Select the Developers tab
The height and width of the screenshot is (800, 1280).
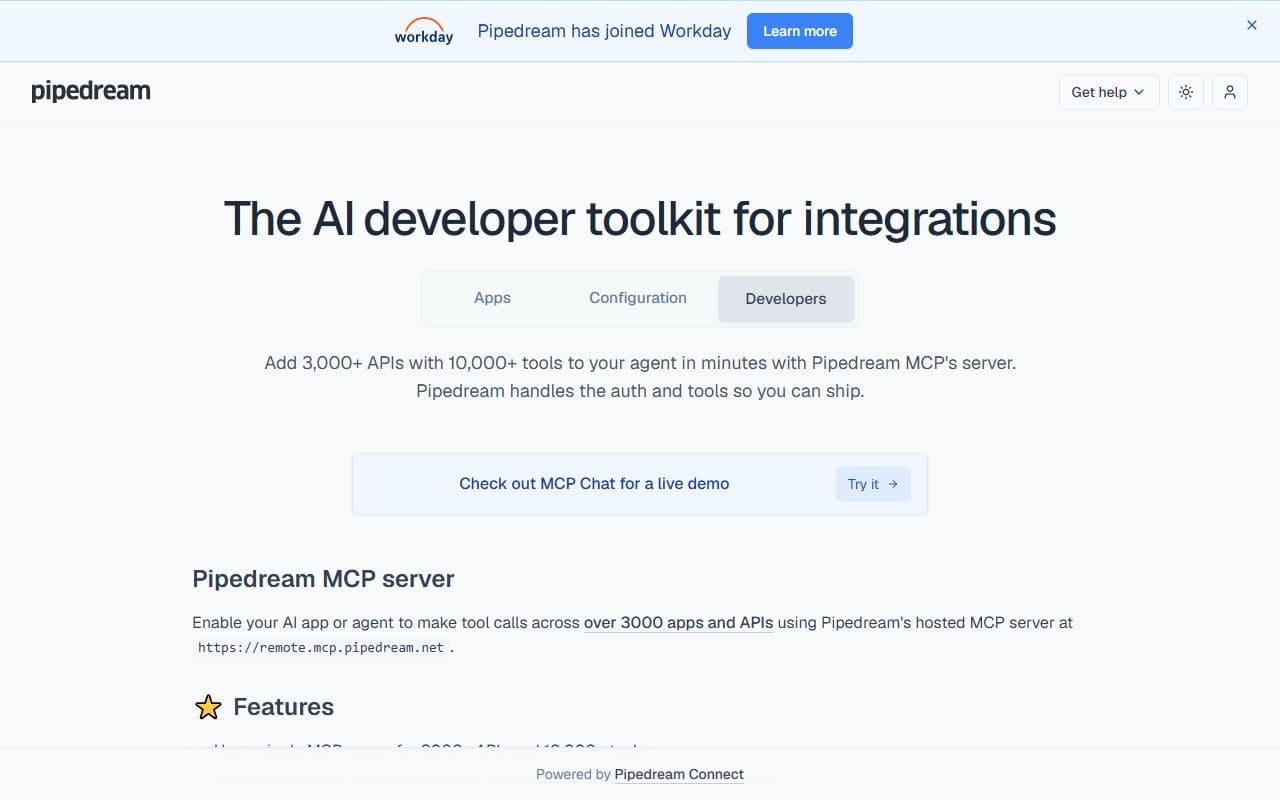click(786, 299)
